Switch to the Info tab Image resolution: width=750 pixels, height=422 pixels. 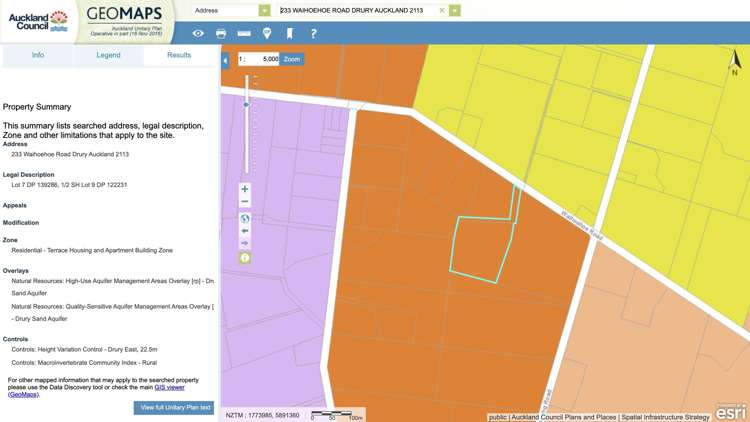pos(38,55)
